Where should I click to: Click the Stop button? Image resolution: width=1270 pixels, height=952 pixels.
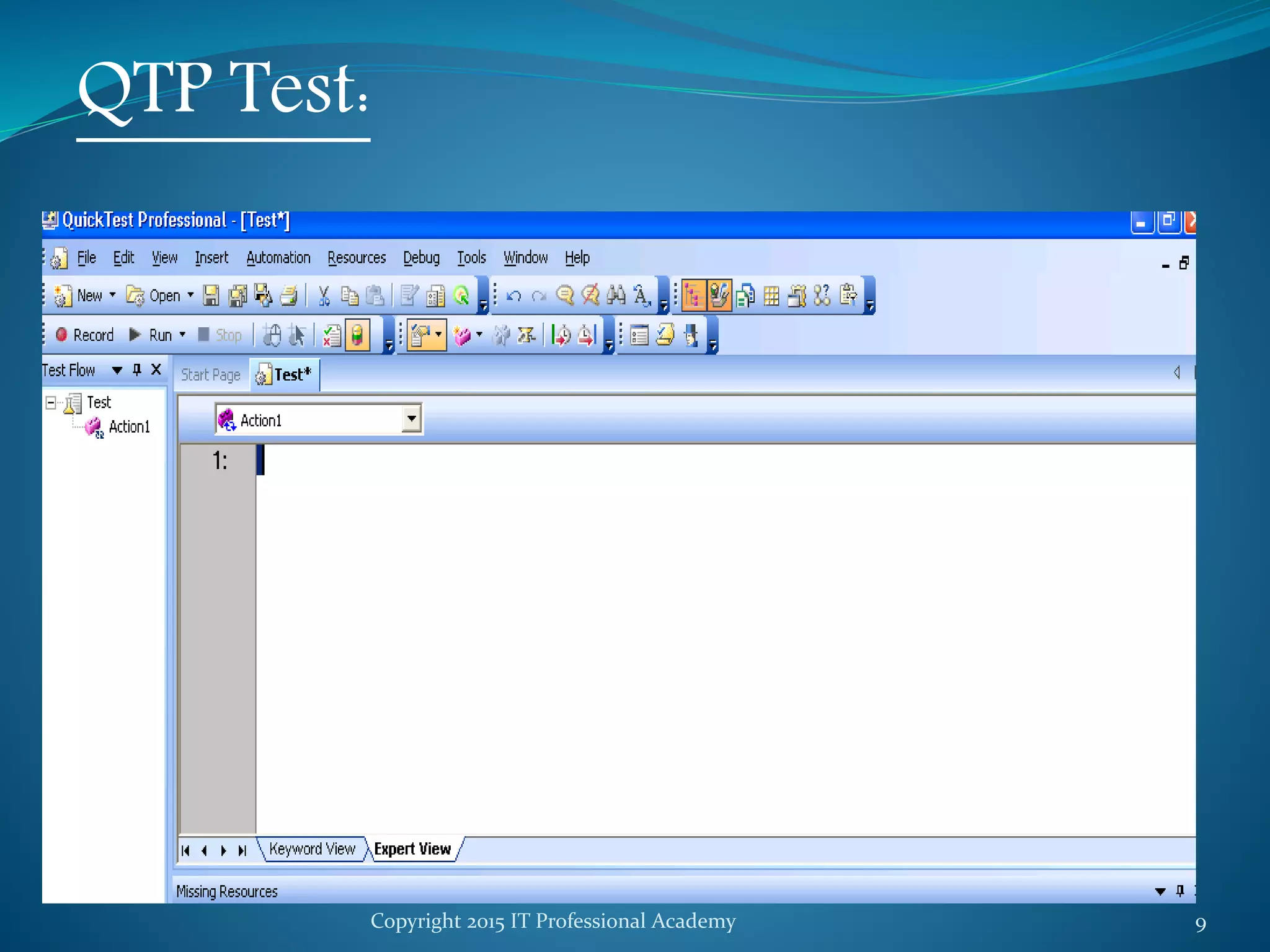220,335
